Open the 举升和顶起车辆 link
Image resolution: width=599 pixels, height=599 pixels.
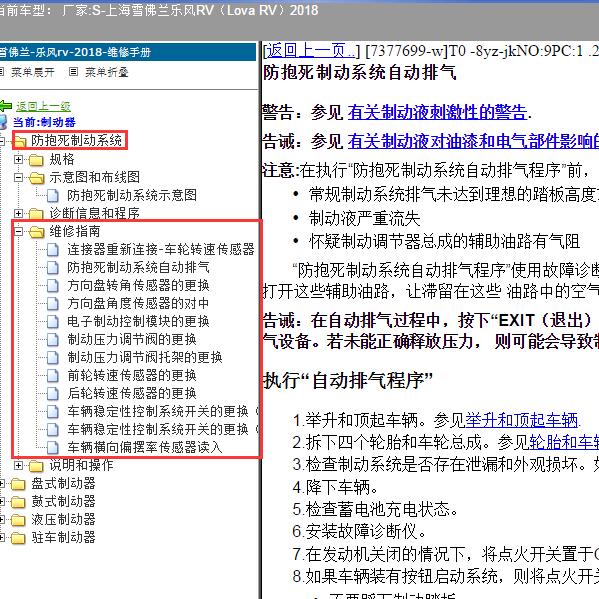click(522, 420)
